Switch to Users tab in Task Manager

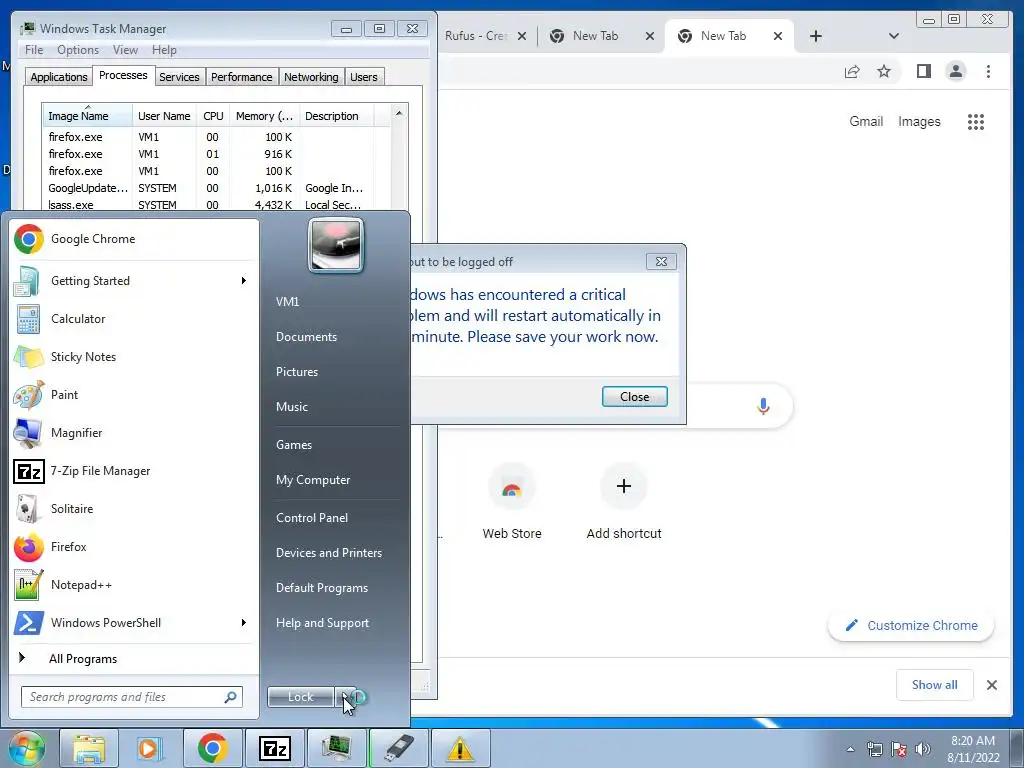(x=364, y=77)
